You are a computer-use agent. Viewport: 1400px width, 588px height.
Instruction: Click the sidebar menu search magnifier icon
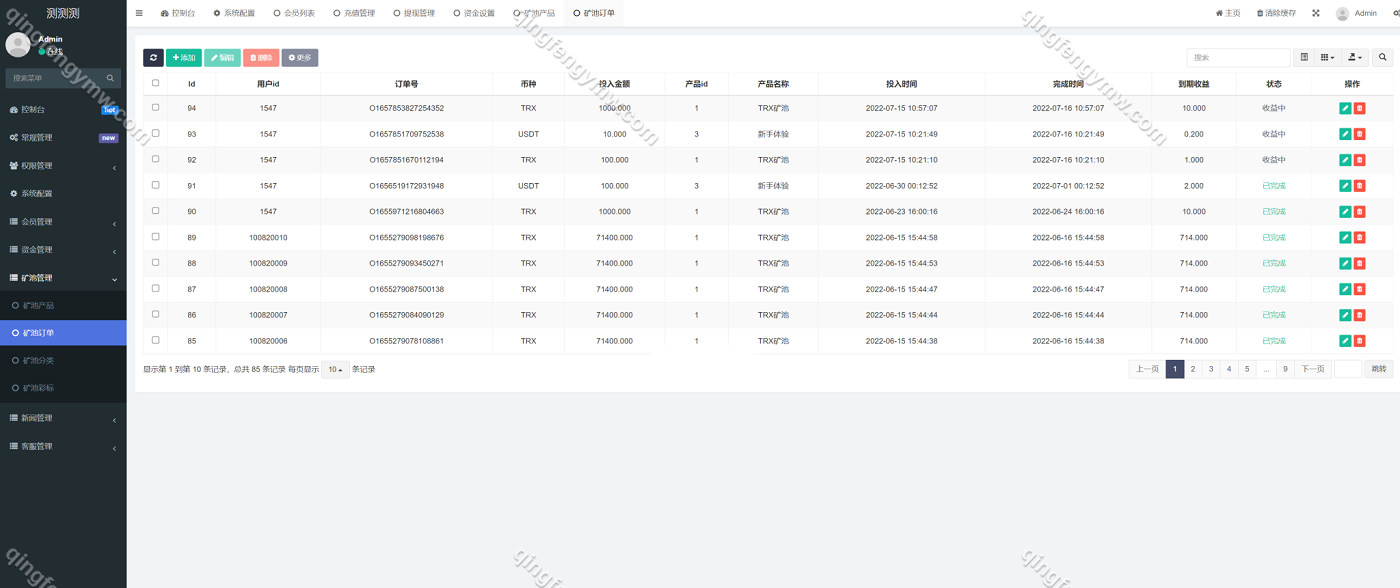coord(111,78)
